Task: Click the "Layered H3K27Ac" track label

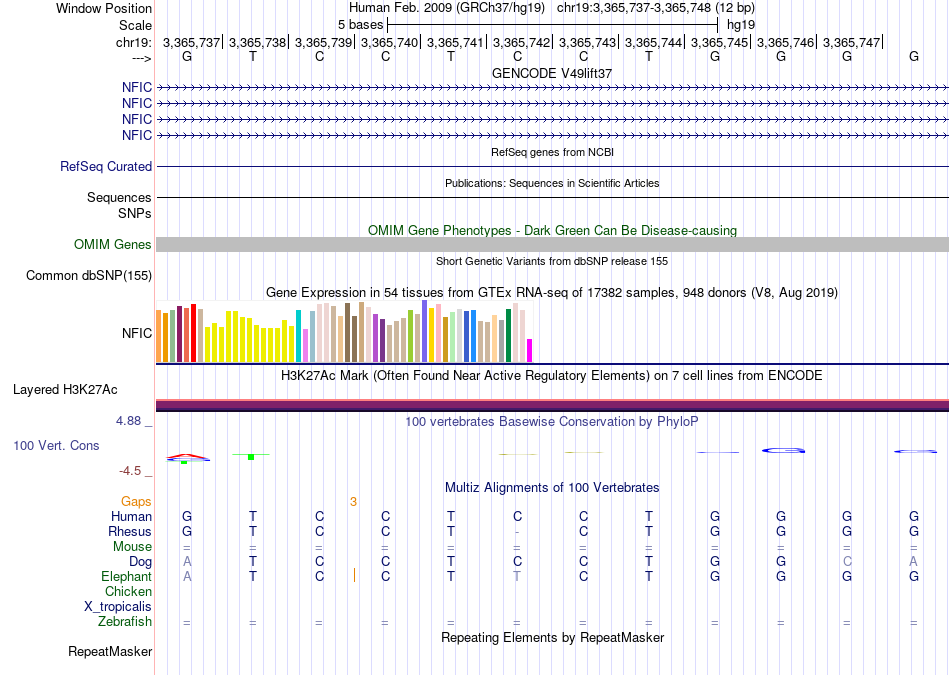Action: click(65, 390)
